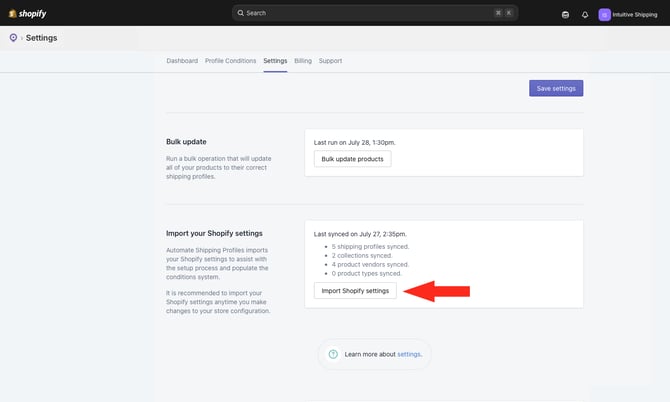Open the Support tab
The width and height of the screenshot is (670, 402).
click(330, 61)
